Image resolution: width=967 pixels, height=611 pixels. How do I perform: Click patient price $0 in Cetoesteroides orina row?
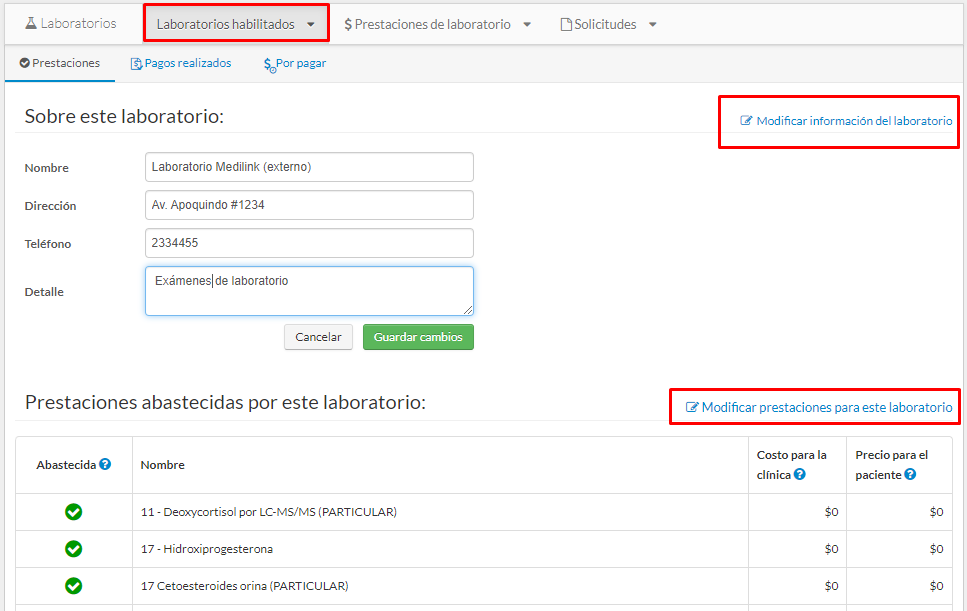point(936,586)
